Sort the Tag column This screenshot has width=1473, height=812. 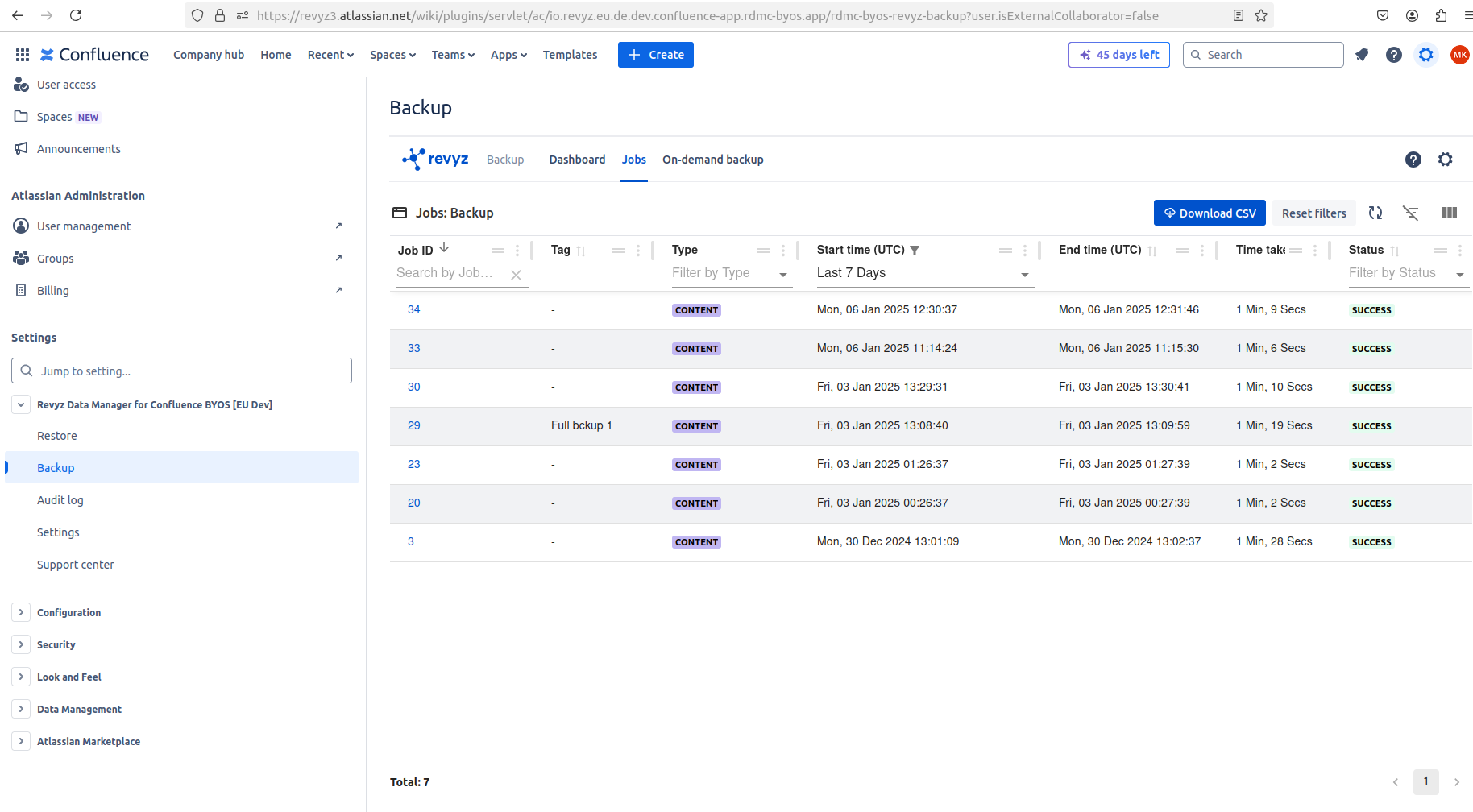tap(581, 251)
